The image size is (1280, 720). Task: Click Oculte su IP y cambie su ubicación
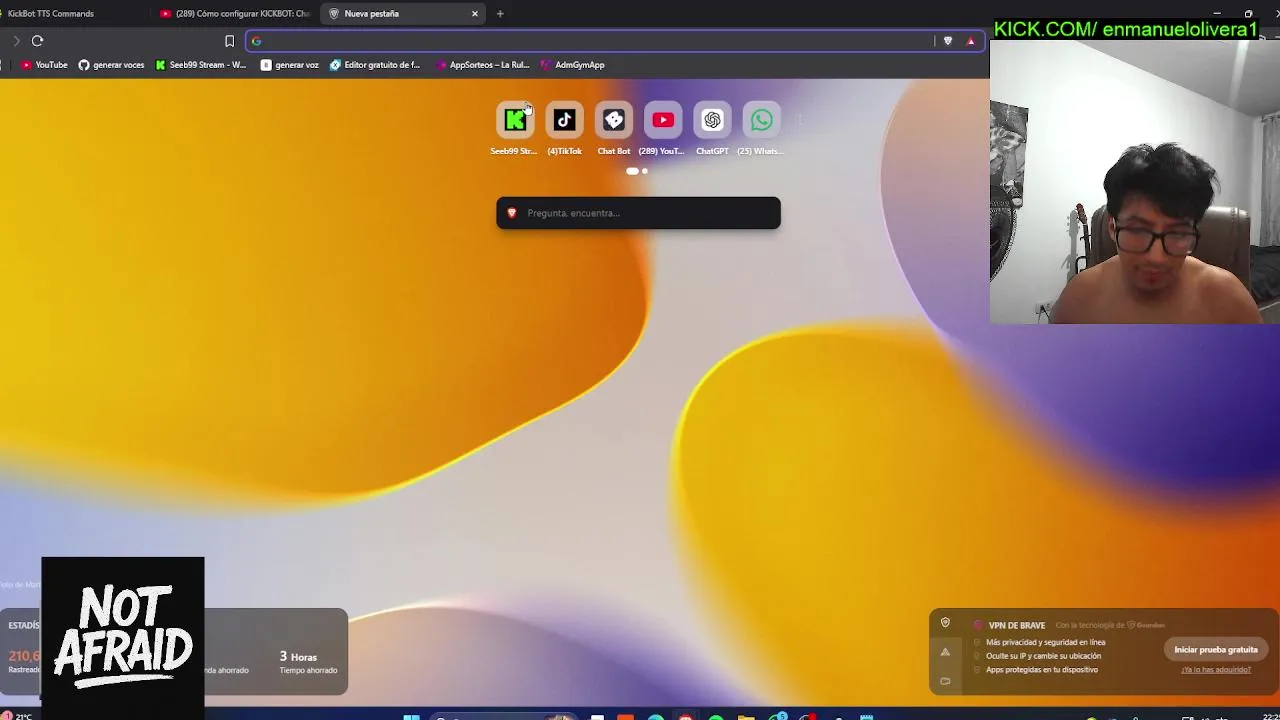tap(1043, 656)
